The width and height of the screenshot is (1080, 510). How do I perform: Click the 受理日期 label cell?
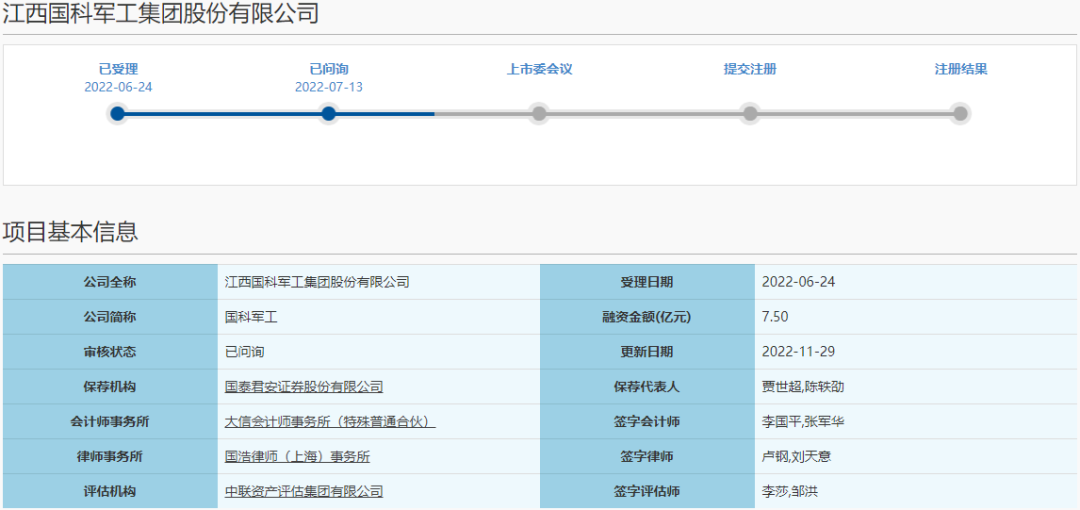647,282
